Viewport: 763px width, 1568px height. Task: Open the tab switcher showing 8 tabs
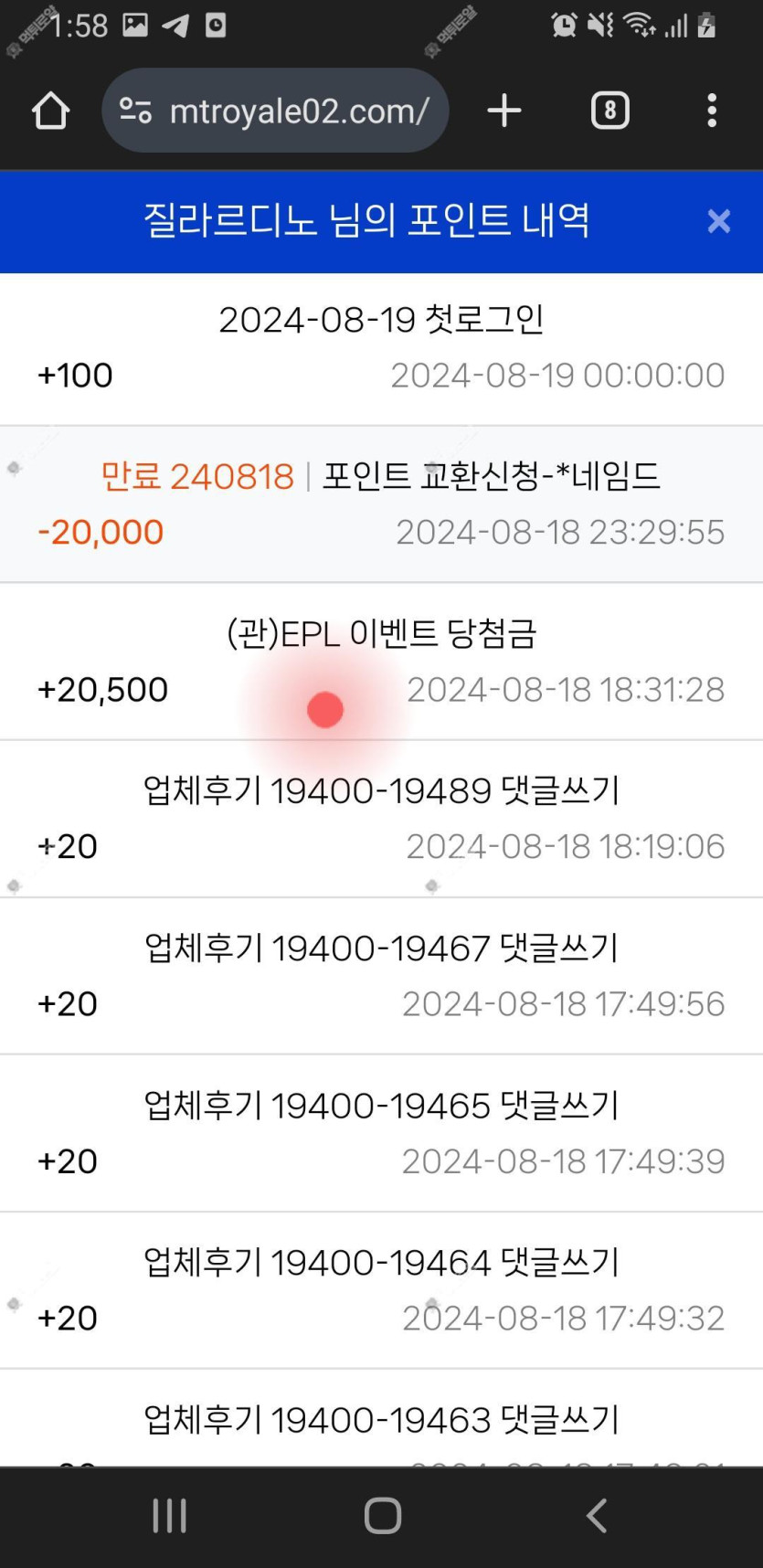[x=610, y=111]
